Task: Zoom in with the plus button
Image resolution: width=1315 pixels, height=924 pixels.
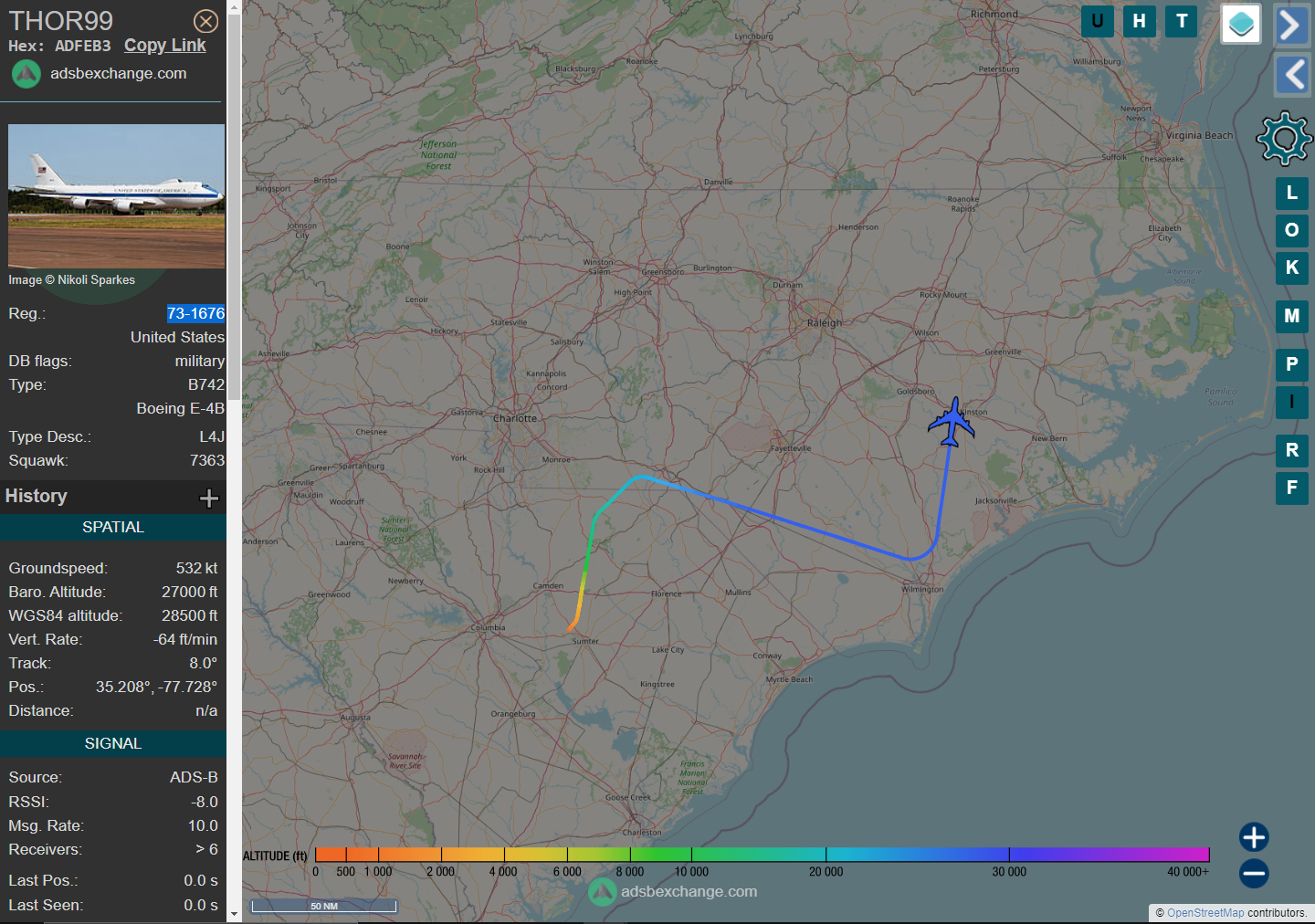Action: 1254,837
